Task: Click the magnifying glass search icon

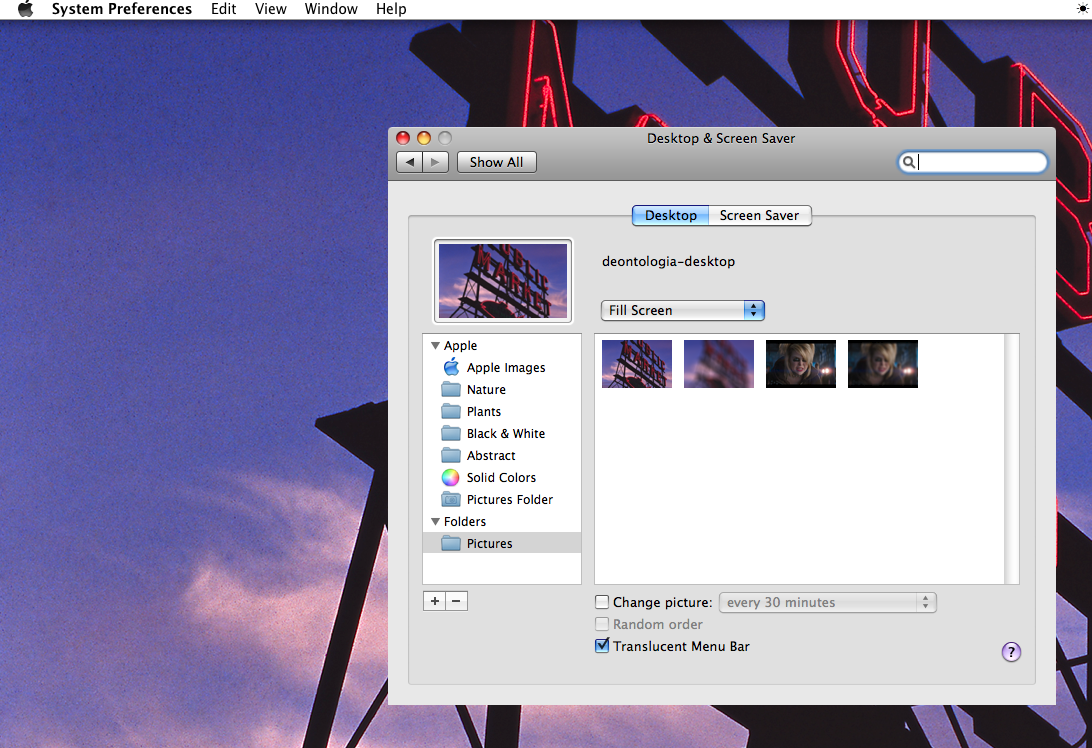Action: tap(908, 162)
